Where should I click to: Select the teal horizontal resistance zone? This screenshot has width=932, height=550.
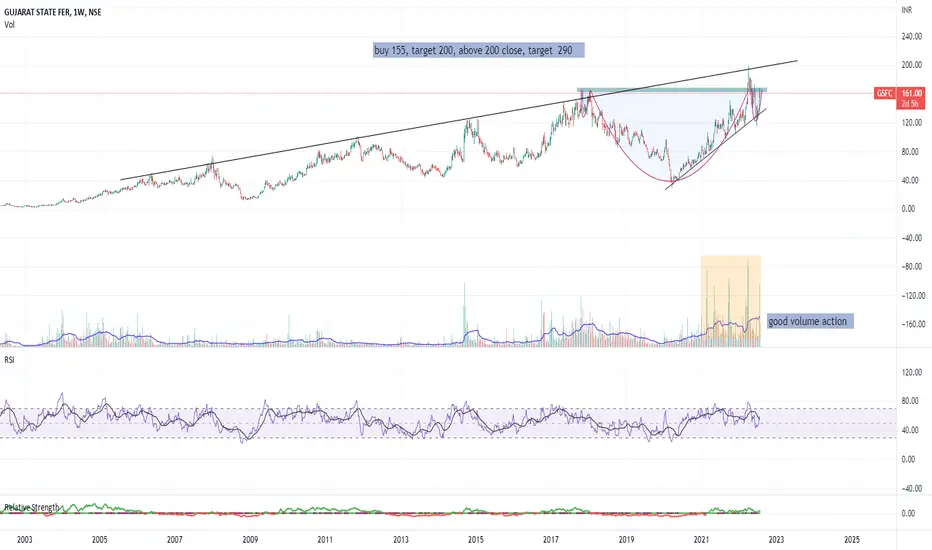click(x=672, y=90)
